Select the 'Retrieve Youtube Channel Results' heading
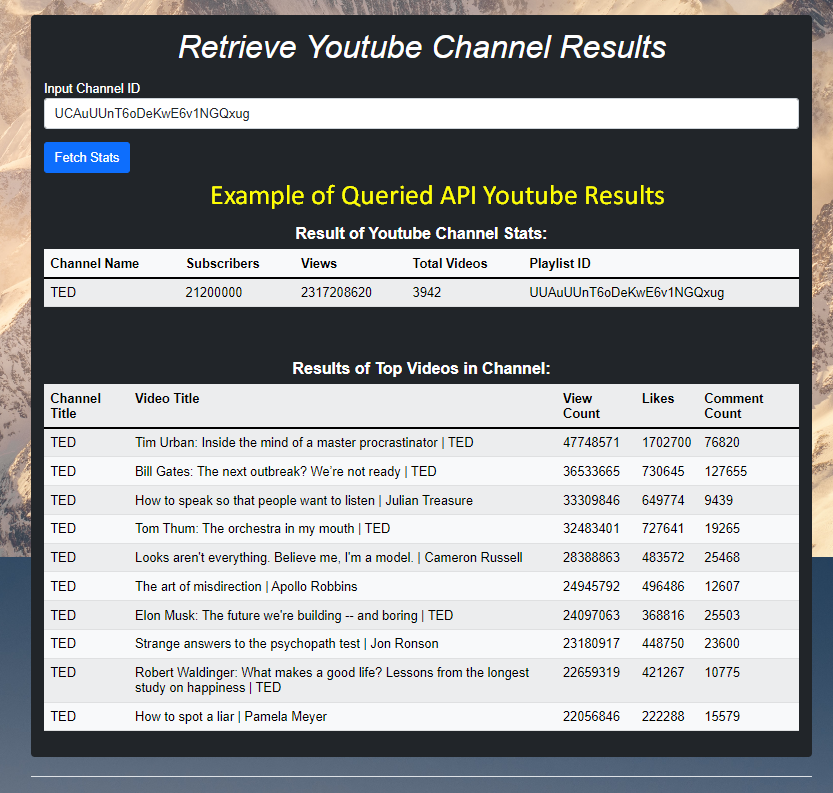 [422, 47]
